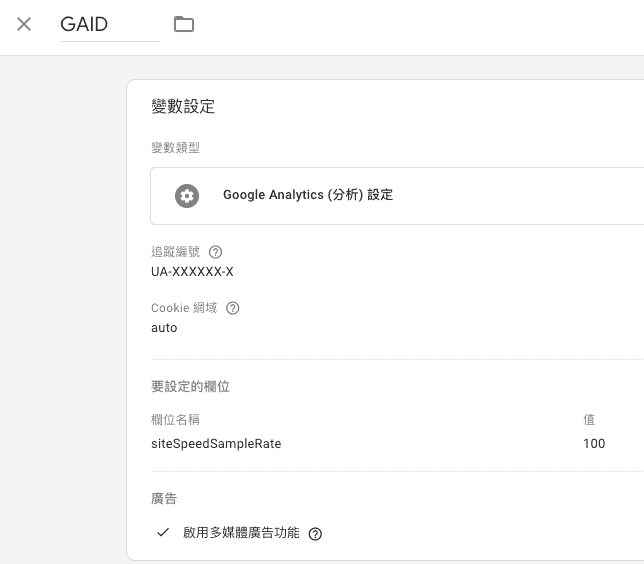This screenshot has width=644, height=564.
Task: Click the folder icon beside variable name
Action: click(x=184, y=24)
